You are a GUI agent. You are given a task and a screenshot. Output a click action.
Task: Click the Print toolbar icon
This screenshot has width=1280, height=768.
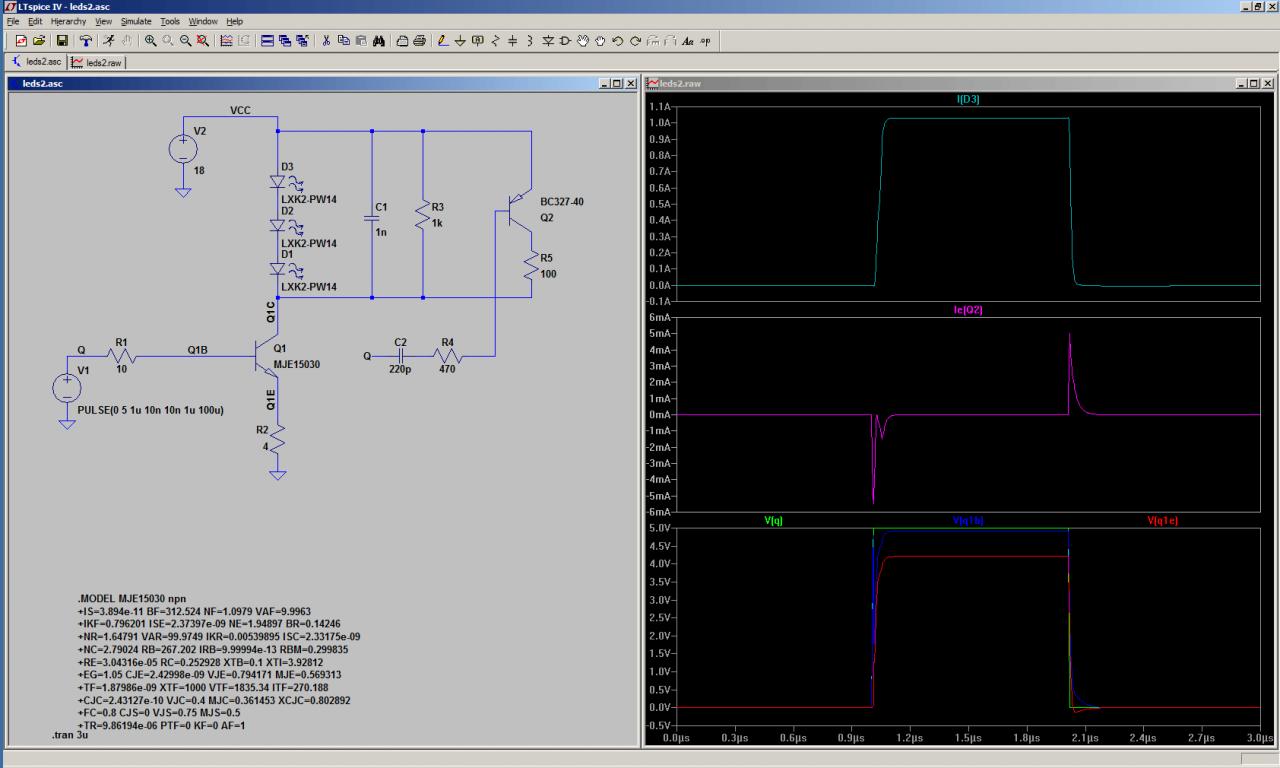pos(419,41)
